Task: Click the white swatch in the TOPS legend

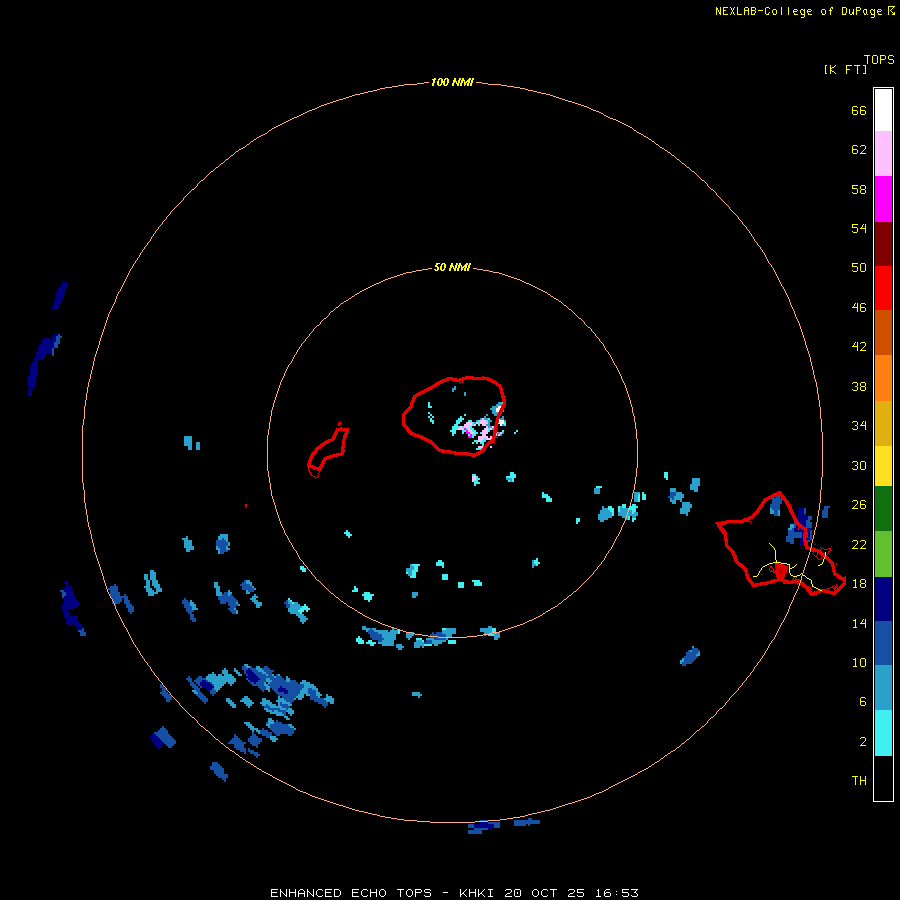Action: pos(883,110)
